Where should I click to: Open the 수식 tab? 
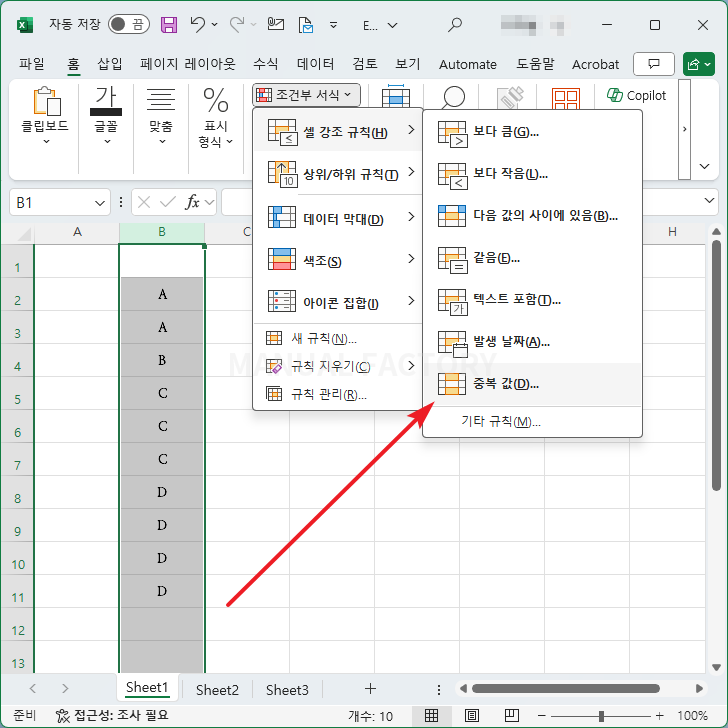[x=266, y=64]
